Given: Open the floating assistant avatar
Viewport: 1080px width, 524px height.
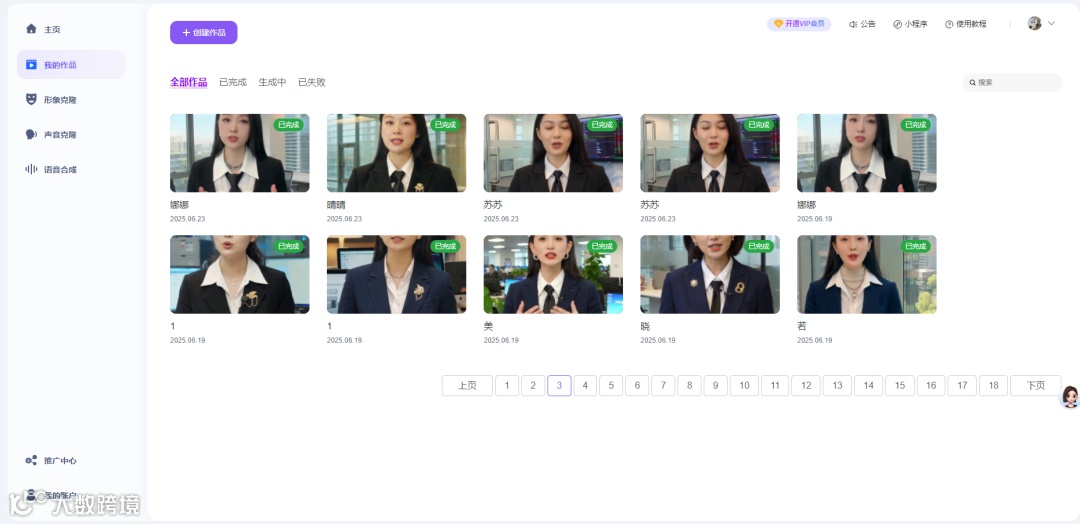Looking at the screenshot, I should 1070,397.
